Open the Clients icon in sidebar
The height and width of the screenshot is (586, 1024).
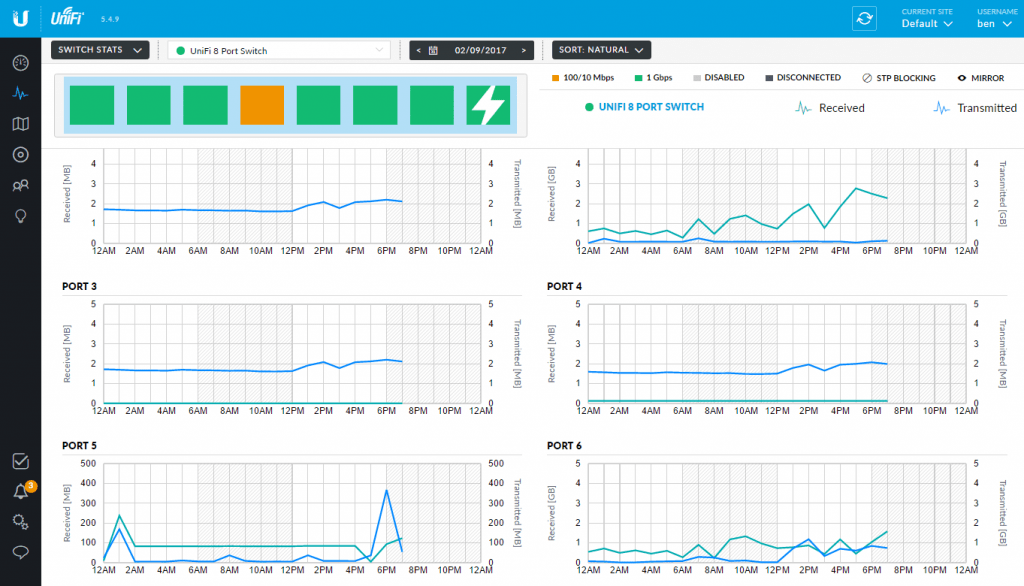click(20, 186)
